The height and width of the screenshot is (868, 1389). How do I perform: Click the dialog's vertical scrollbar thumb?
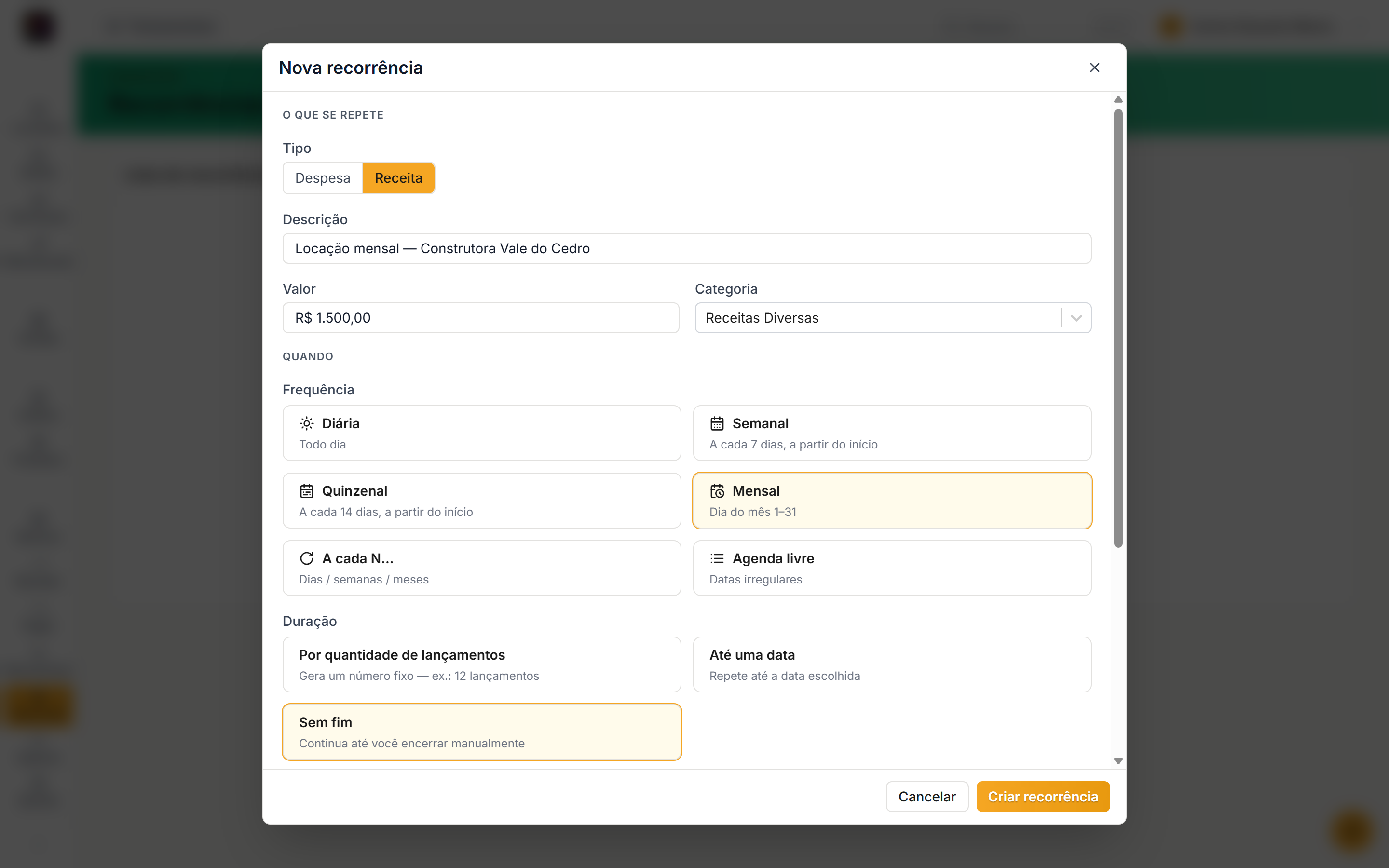click(1118, 328)
